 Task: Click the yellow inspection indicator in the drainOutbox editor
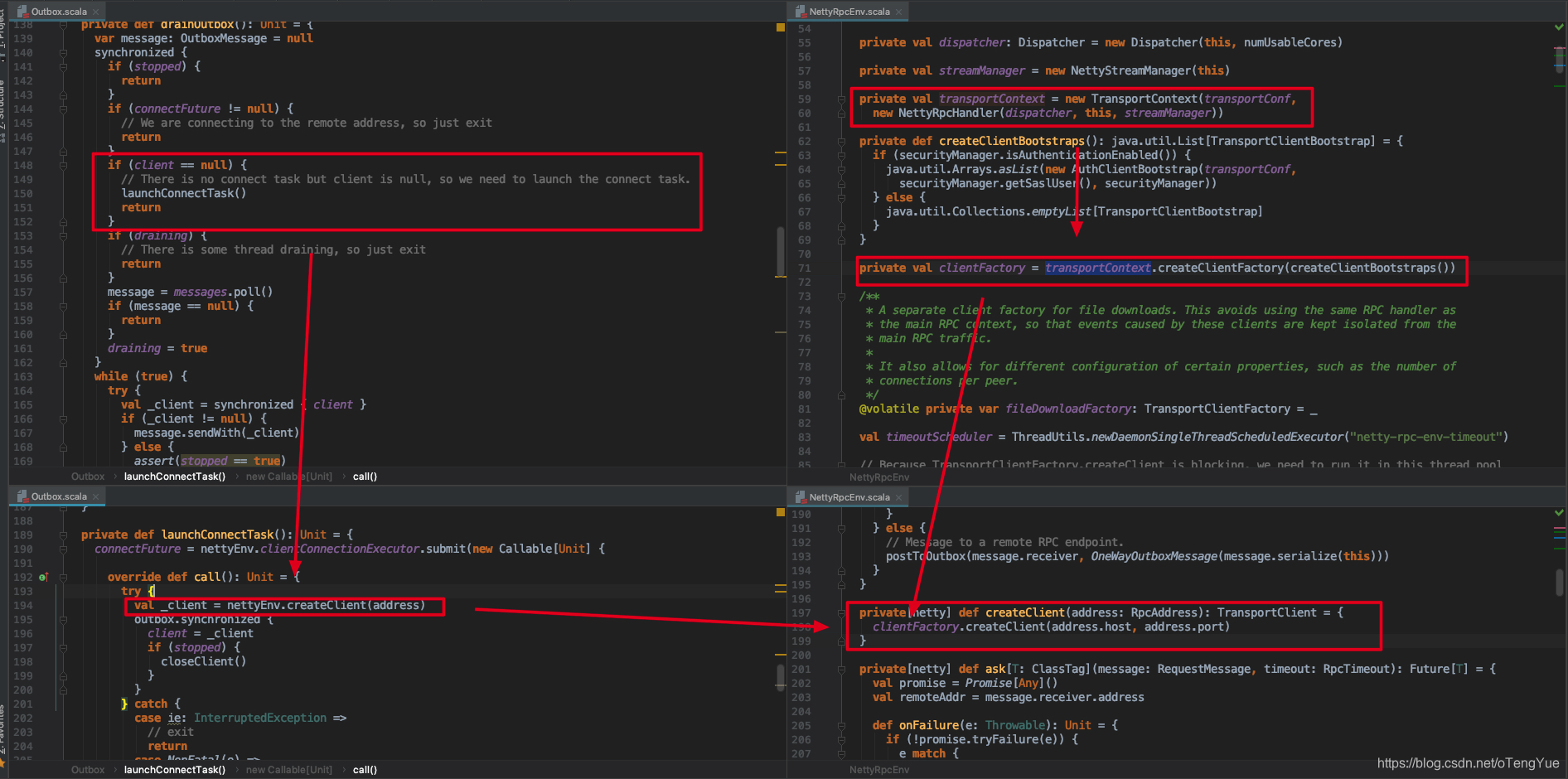780,27
